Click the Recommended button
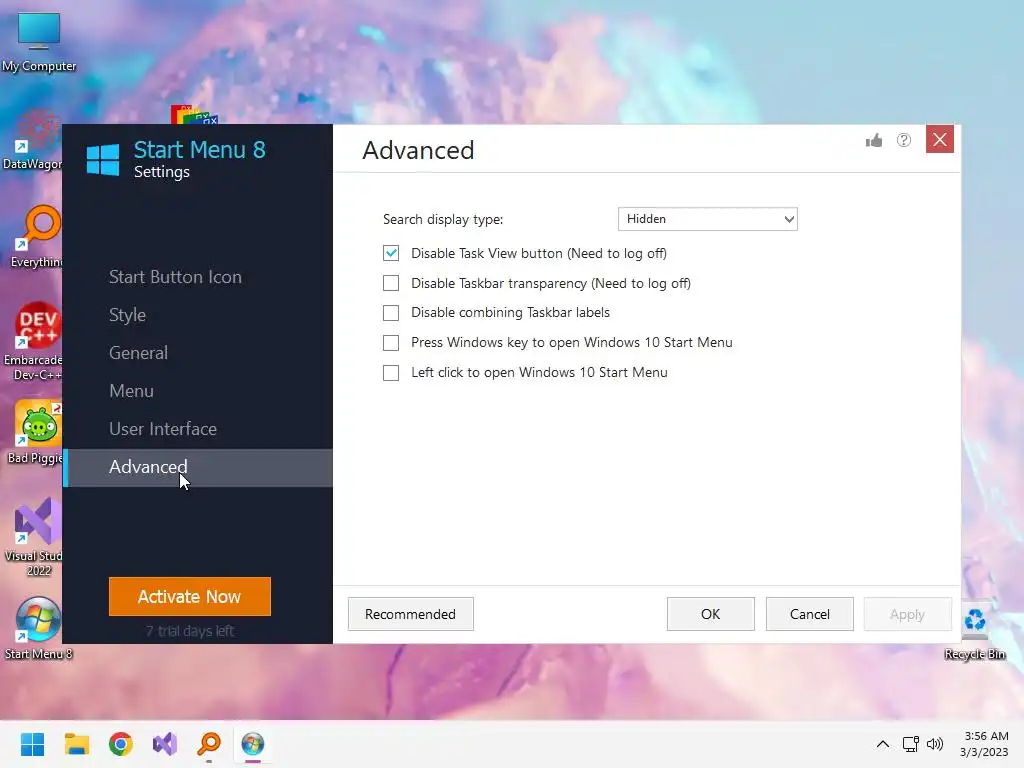This screenshot has width=1024, height=768. 410,614
